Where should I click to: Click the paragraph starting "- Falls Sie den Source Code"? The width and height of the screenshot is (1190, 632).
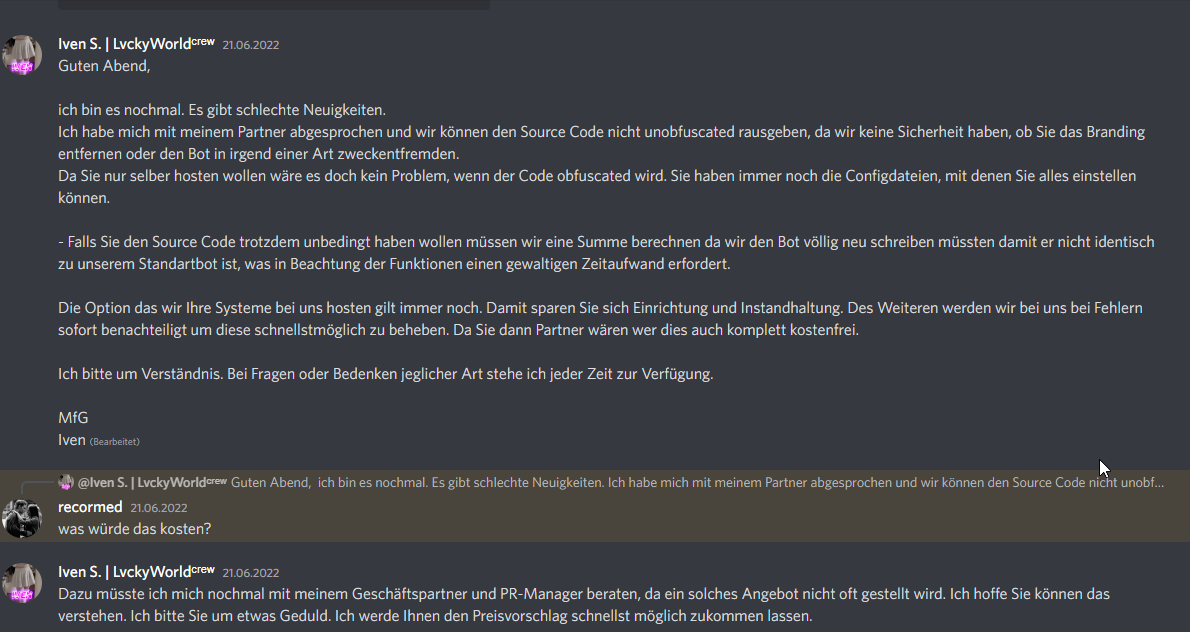(606, 253)
